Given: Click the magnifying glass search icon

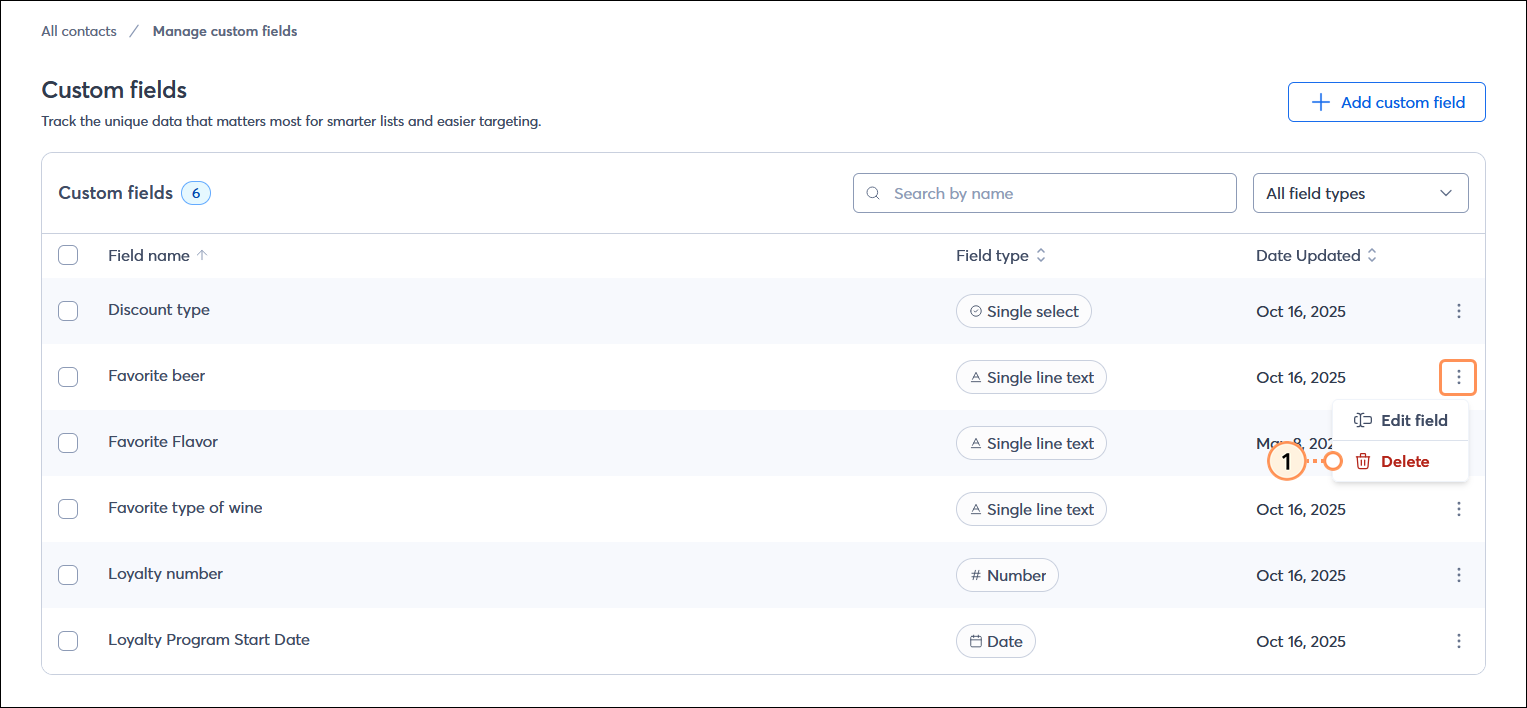Looking at the screenshot, I should [x=873, y=192].
